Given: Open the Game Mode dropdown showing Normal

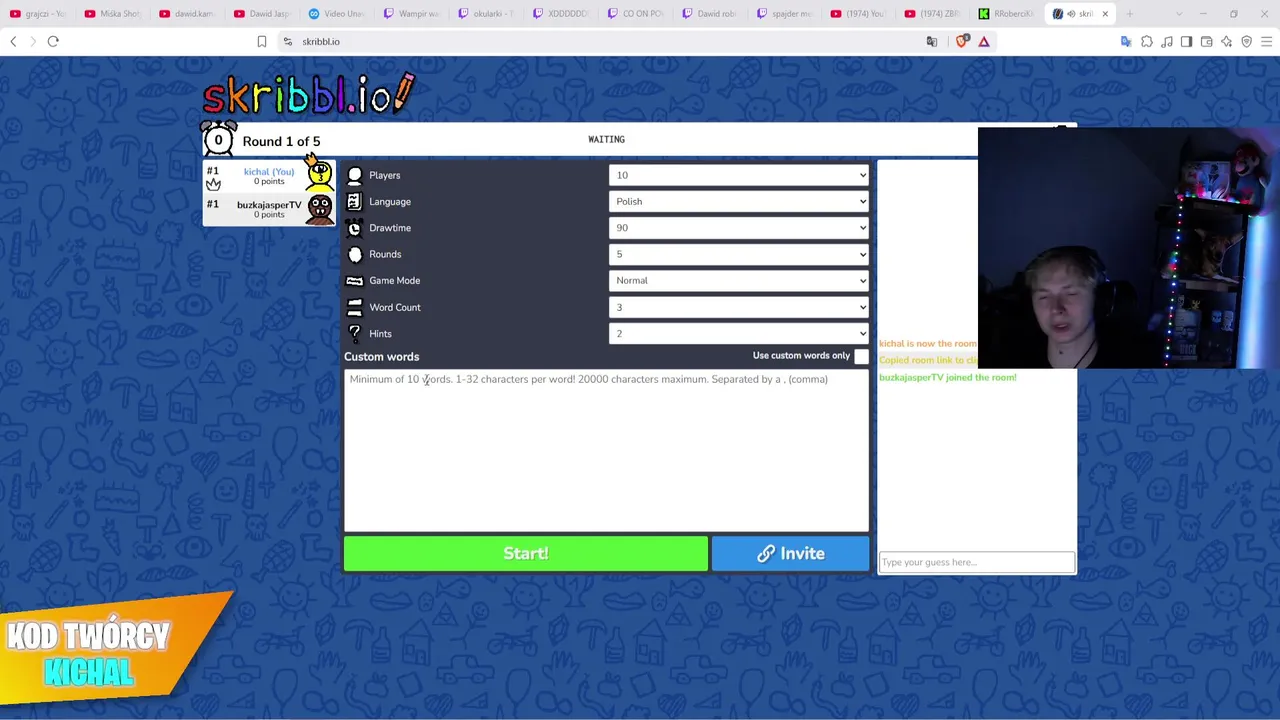Looking at the screenshot, I should 738,281.
